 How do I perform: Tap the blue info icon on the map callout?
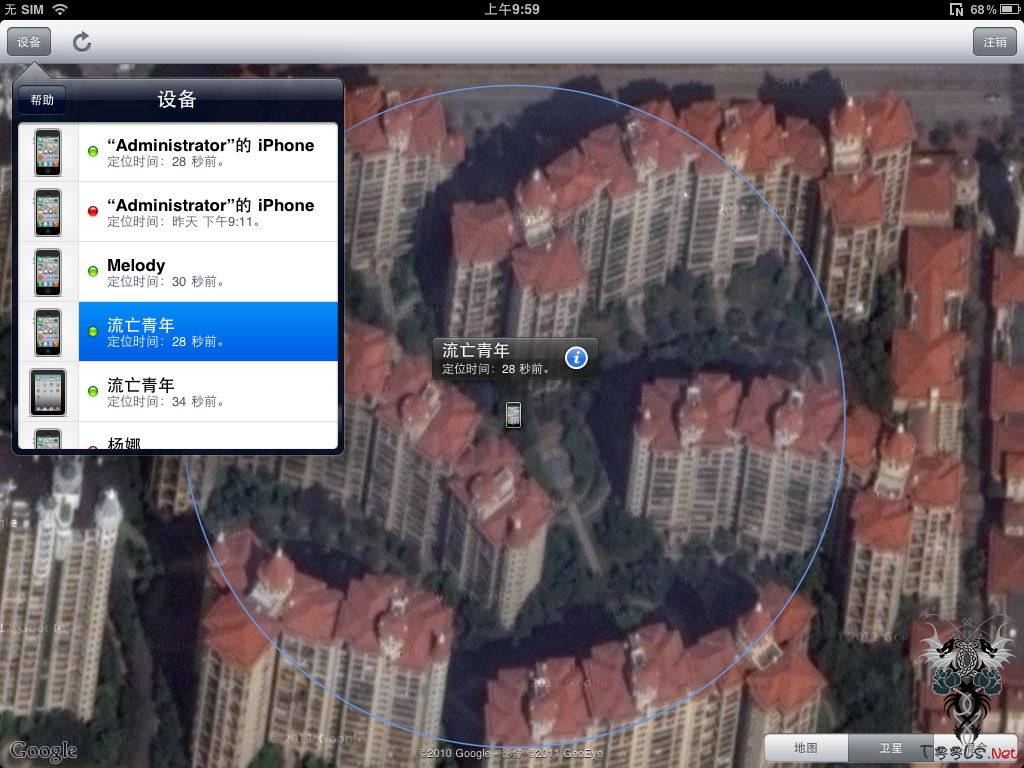point(576,358)
